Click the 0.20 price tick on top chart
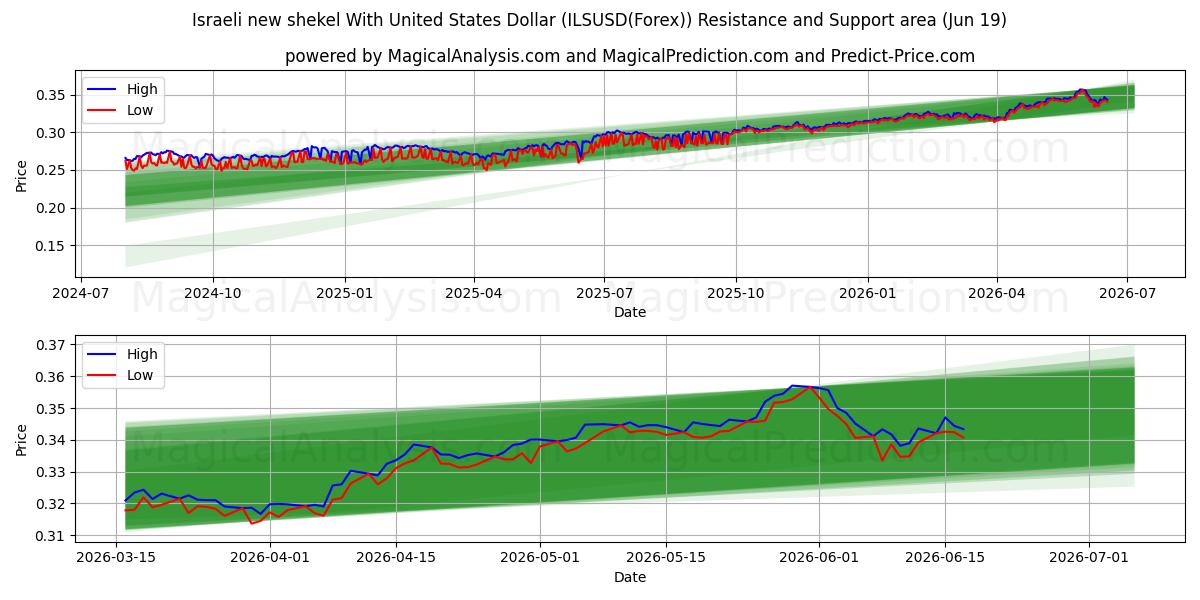This screenshot has width=1200, height=600. [53, 208]
